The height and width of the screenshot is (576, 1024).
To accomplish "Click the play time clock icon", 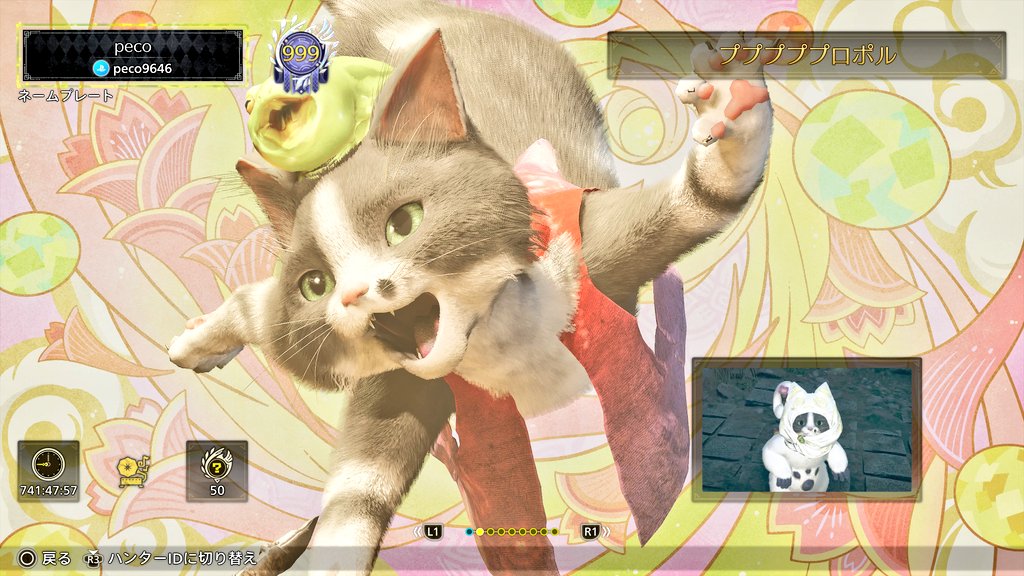I will (48, 464).
